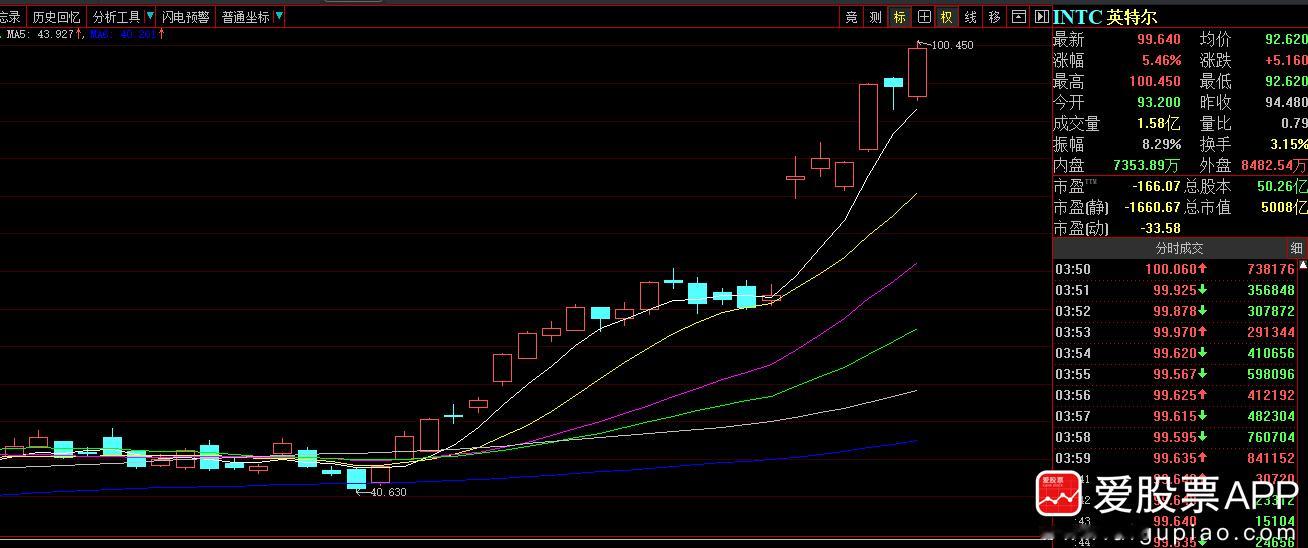Viewport: 1308px width, 548px height.
Task: Click the 外盘 value 8482.54万
Action: point(1274,165)
